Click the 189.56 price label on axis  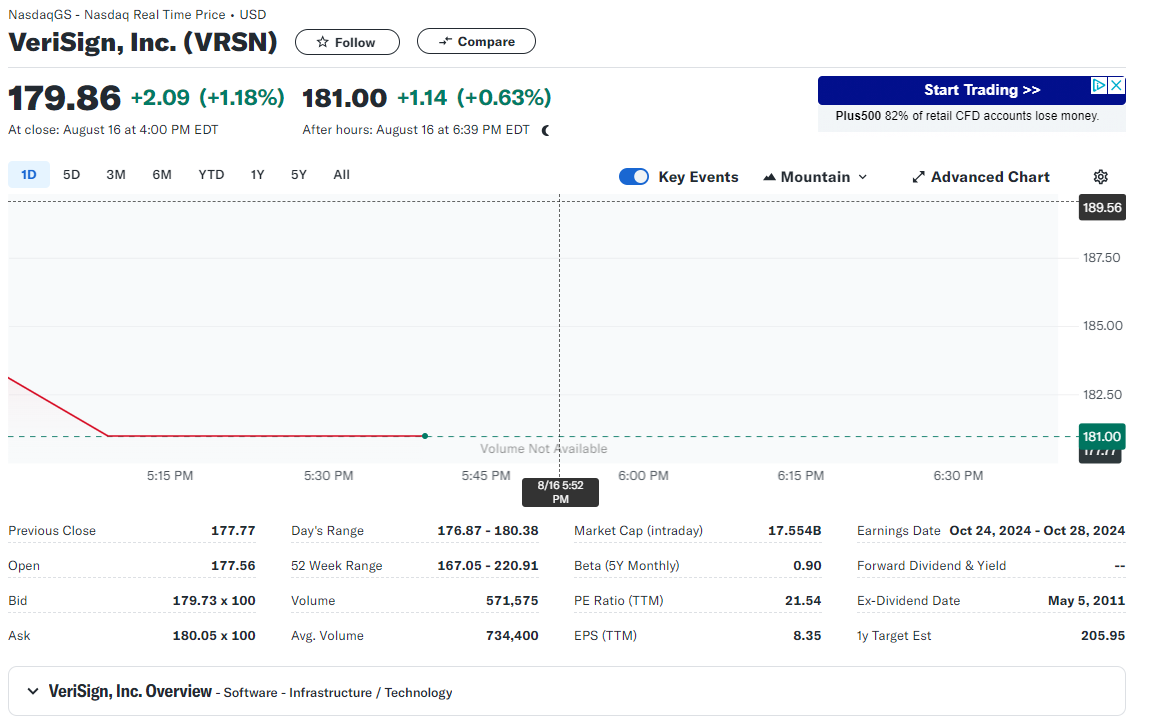(x=1101, y=208)
